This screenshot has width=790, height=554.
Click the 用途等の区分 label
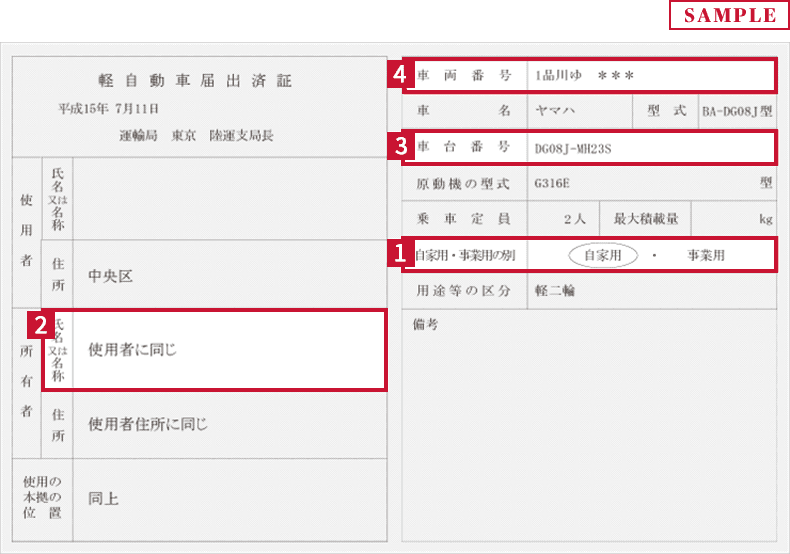(x=463, y=291)
